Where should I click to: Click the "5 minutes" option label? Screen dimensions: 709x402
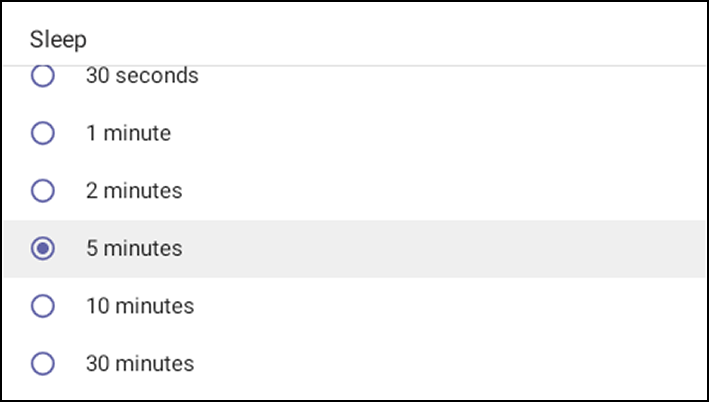[134, 248]
